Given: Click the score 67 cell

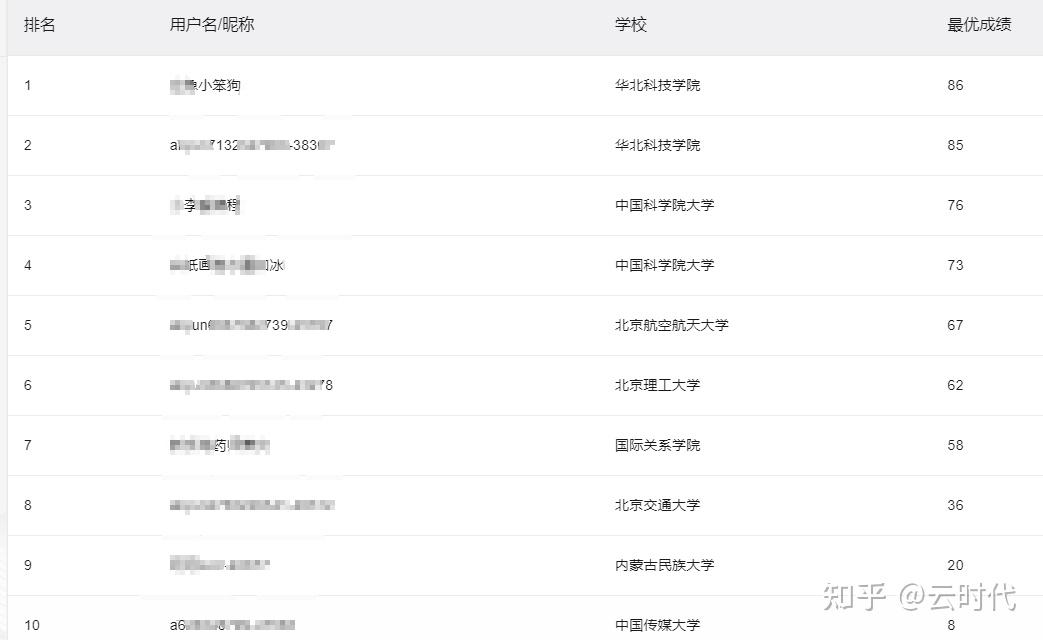Looking at the screenshot, I should point(955,326).
